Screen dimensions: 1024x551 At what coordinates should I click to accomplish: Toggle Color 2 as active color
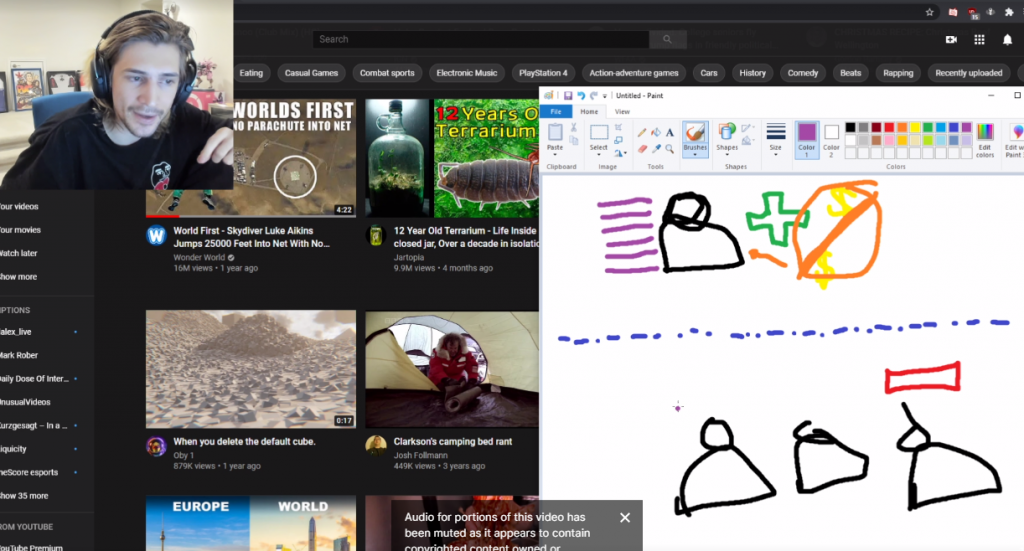(831, 142)
